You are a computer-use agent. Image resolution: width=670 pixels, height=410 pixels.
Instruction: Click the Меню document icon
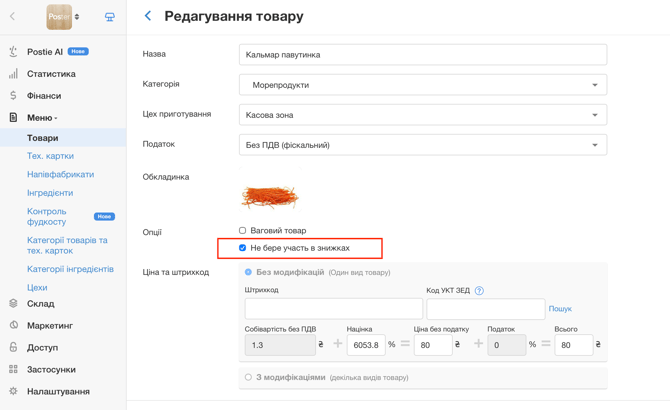pyautogui.click(x=13, y=117)
